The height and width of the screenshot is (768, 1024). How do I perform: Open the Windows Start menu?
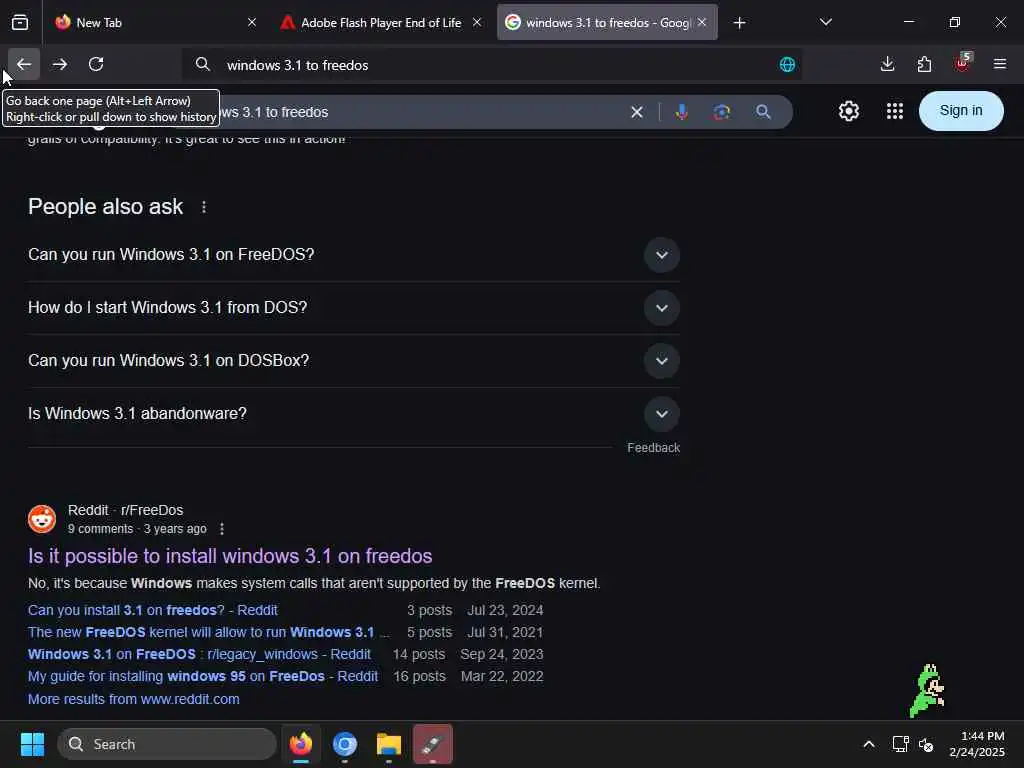click(x=32, y=744)
